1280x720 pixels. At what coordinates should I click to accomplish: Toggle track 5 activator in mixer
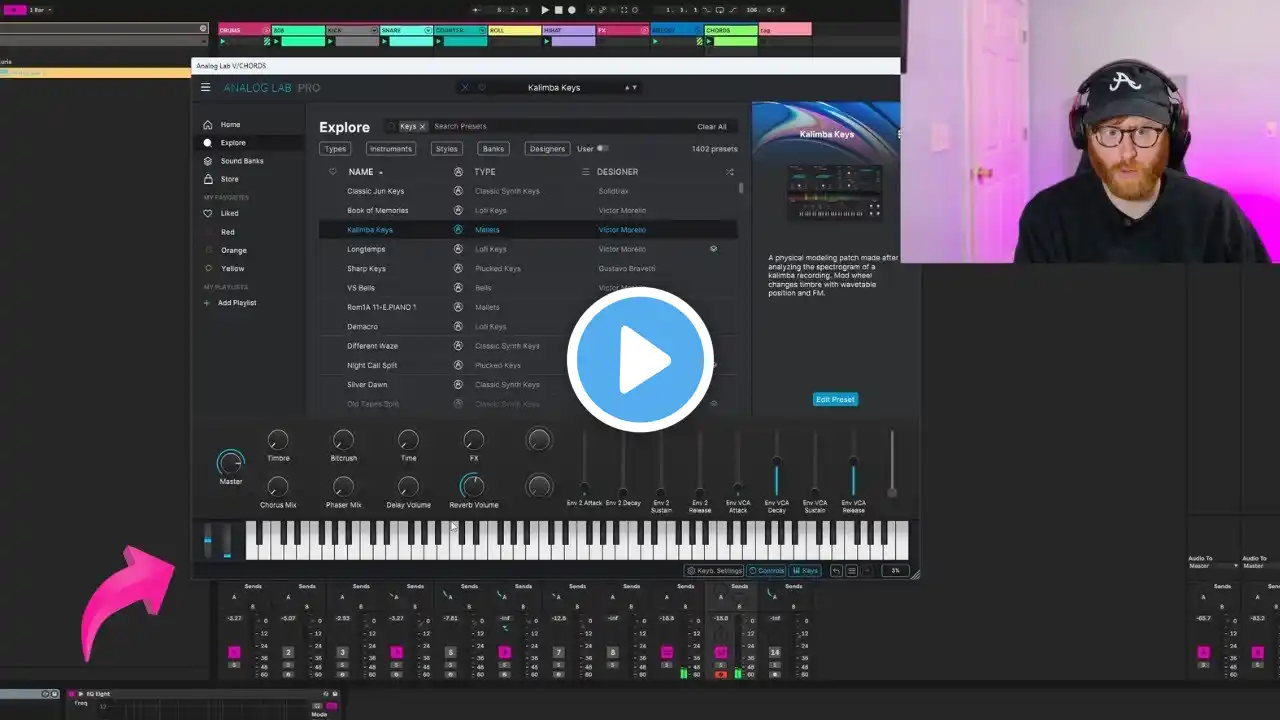tap(450, 653)
